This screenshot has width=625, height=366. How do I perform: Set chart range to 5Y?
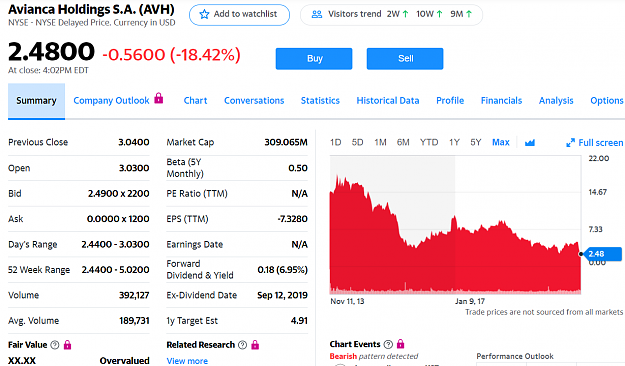(x=476, y=142)
